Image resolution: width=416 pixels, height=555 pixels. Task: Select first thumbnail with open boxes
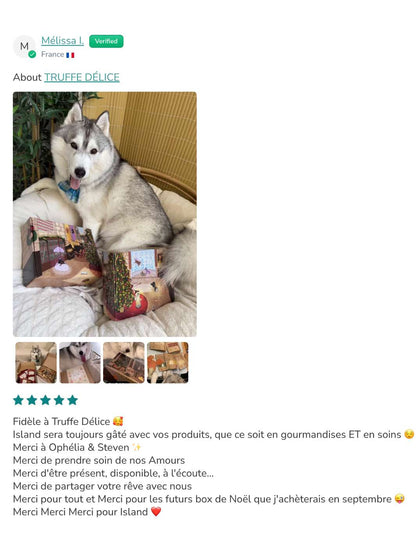point(36,362)
